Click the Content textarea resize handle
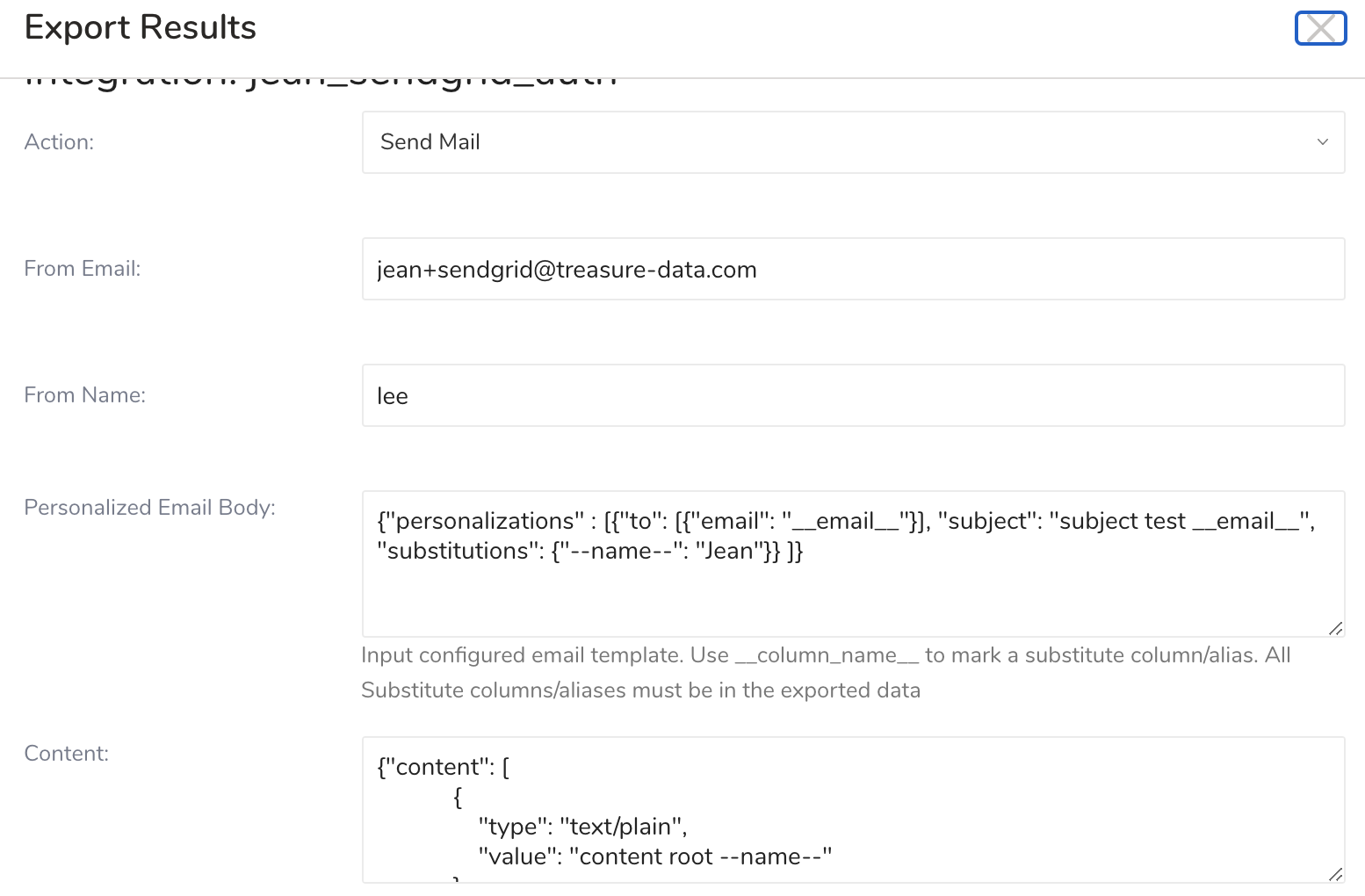 [1335, 874]
